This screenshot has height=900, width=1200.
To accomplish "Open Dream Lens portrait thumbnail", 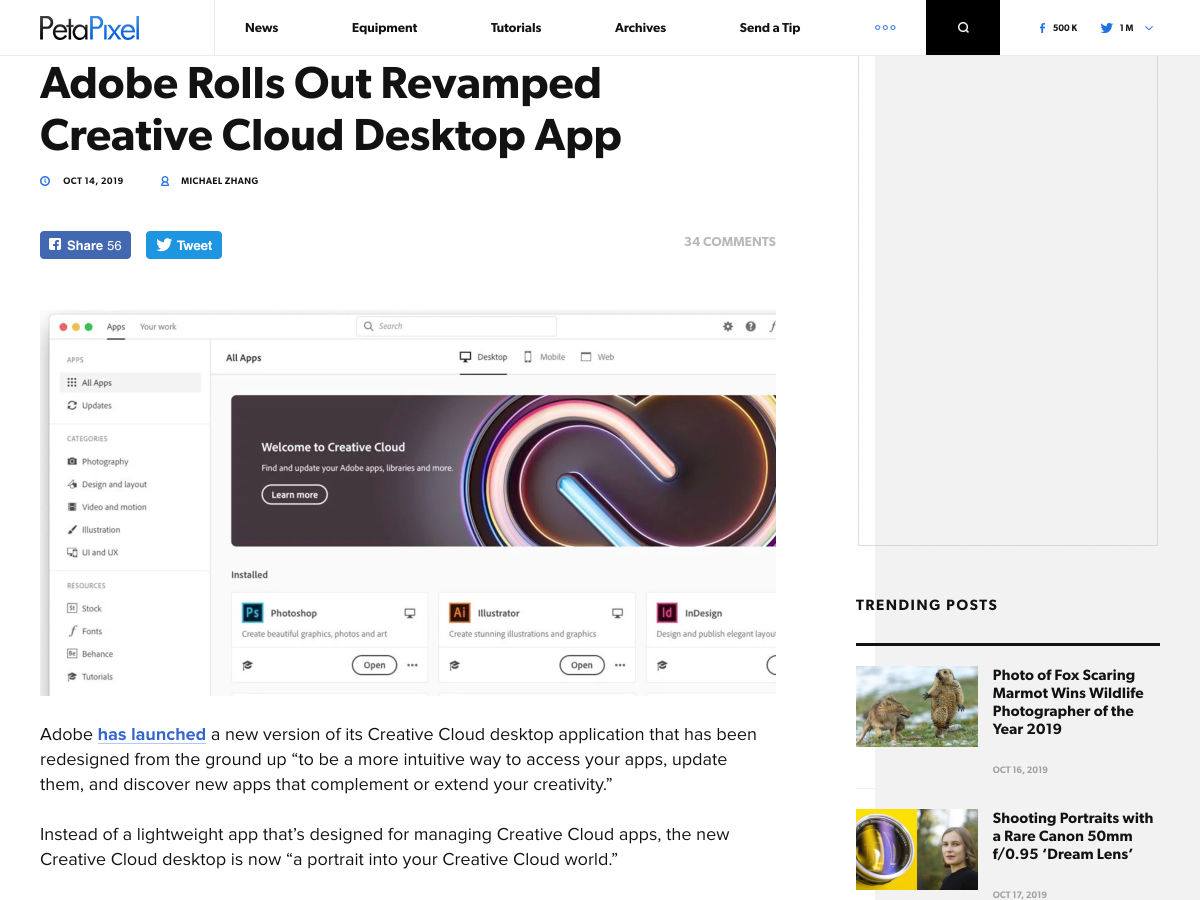I will [x=917, y=849].
